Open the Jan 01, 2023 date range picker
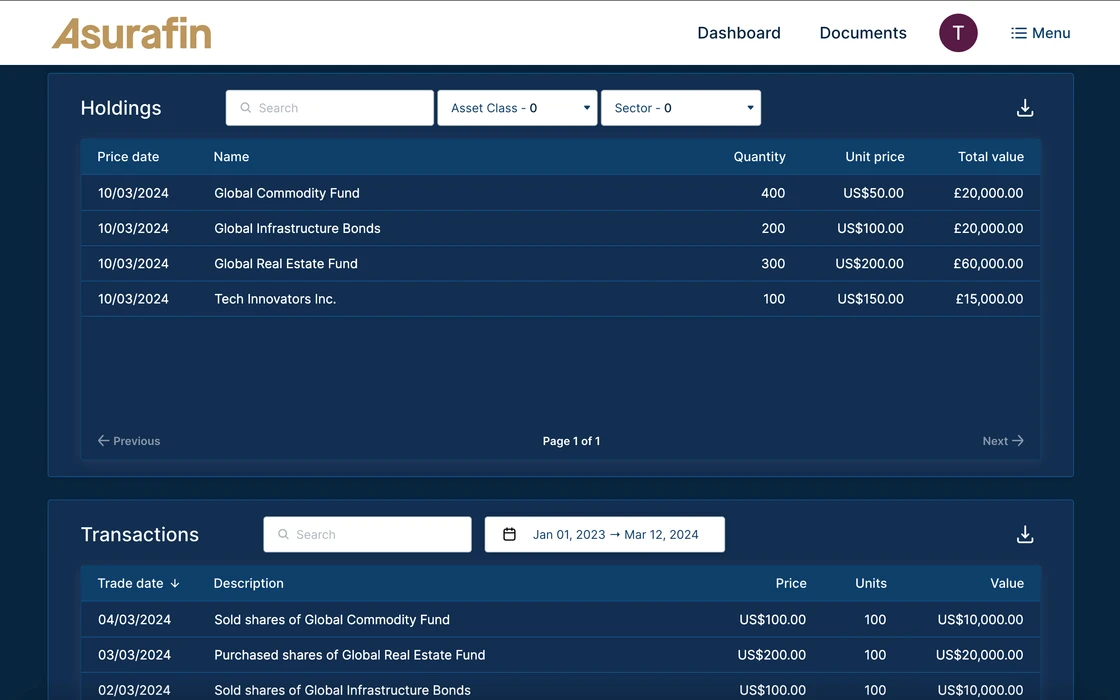This screenshot has height=700, width=1120. coord(604,534)
